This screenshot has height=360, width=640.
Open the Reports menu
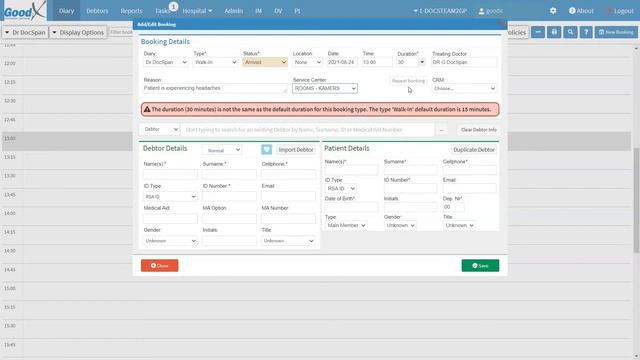pyautogui.click(x=131, y=11)
